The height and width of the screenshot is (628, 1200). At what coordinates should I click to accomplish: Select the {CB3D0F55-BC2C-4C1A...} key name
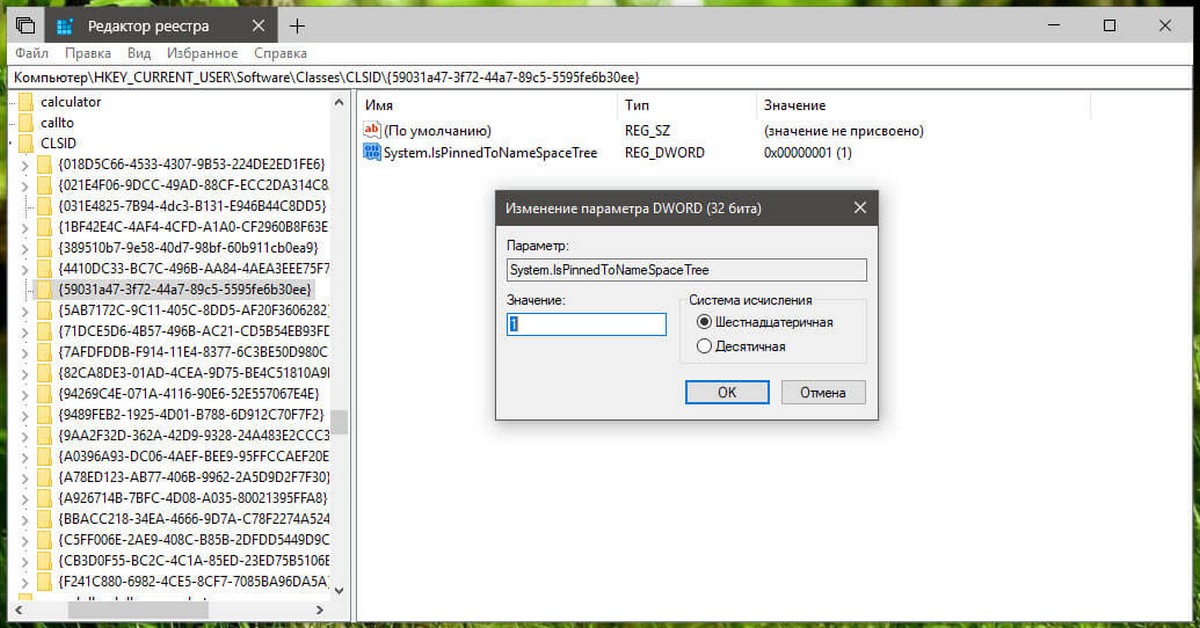click(x=194, y=560)
